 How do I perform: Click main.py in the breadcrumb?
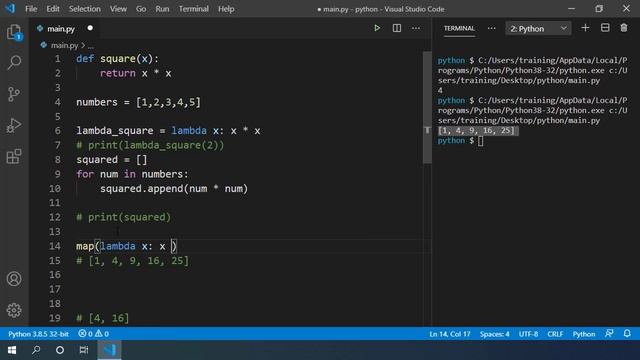tap(64, 45)
